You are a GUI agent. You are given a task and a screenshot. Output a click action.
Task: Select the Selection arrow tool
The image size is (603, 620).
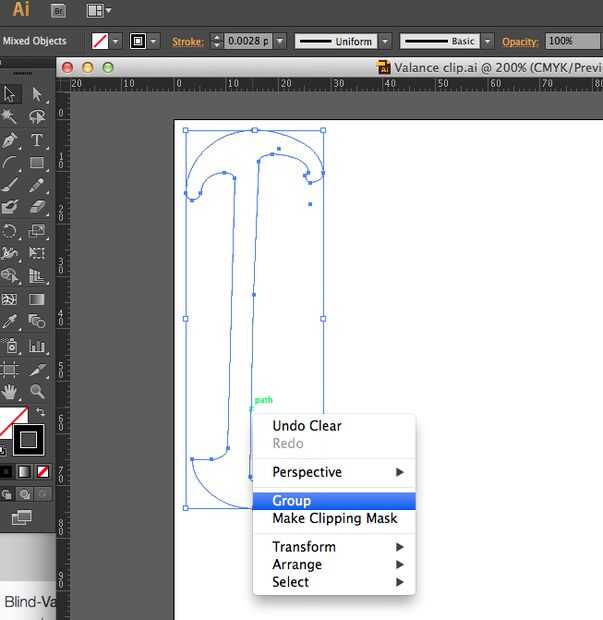coord(10,94)
